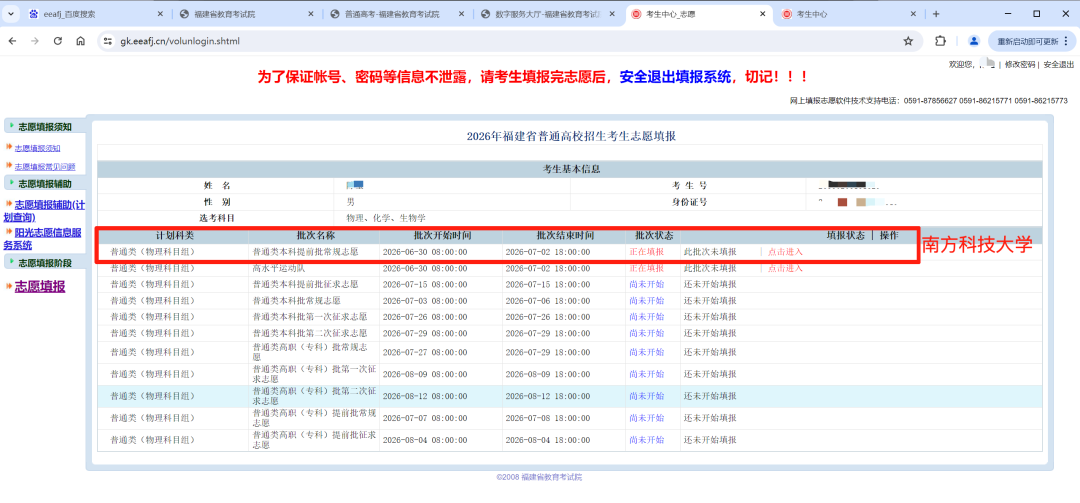1080x503 pixels.
Task: Select the 物理、化学、生物学 subjects value
Action: [386, 218]
